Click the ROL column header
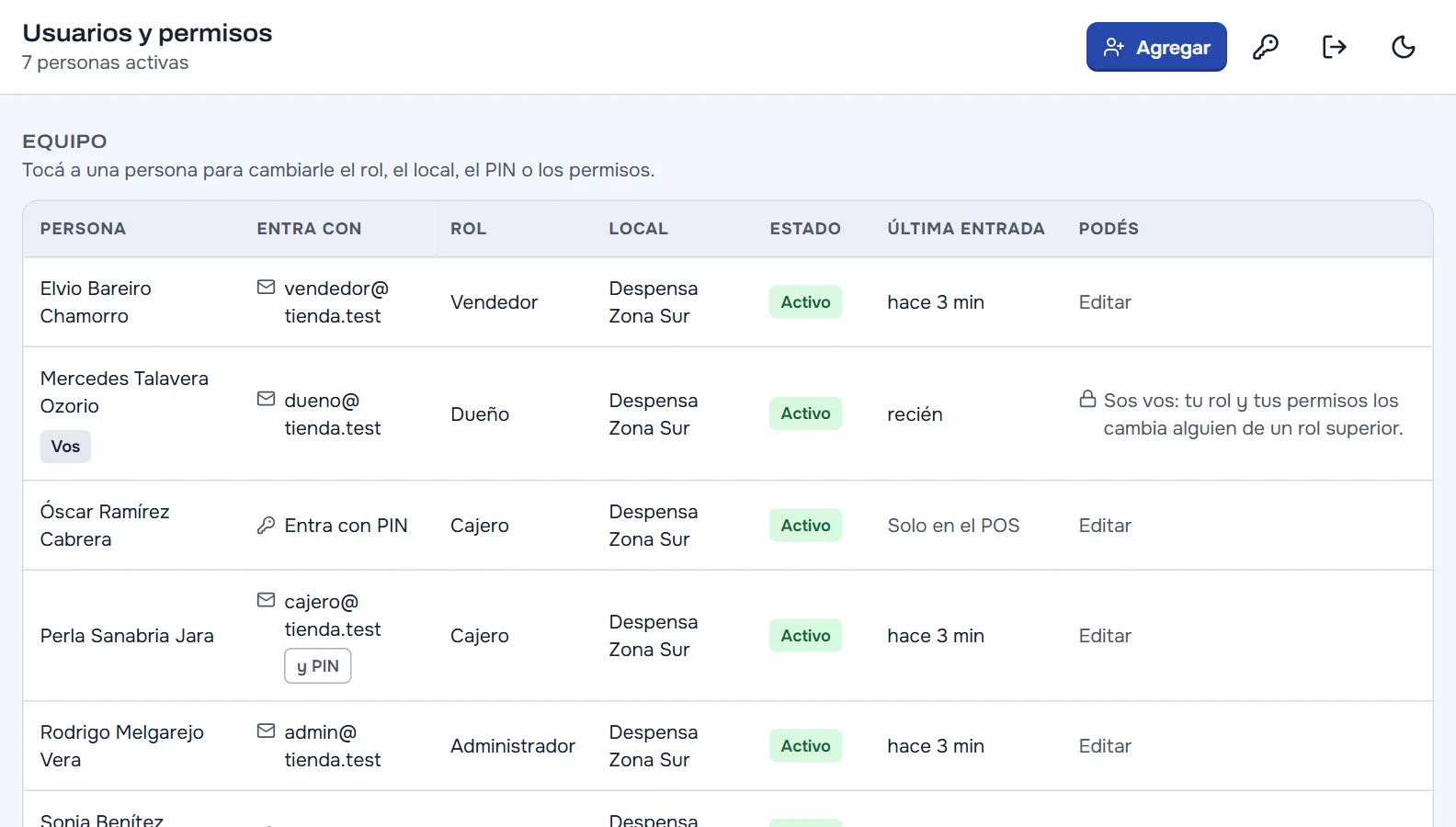 tap(468, 229)
